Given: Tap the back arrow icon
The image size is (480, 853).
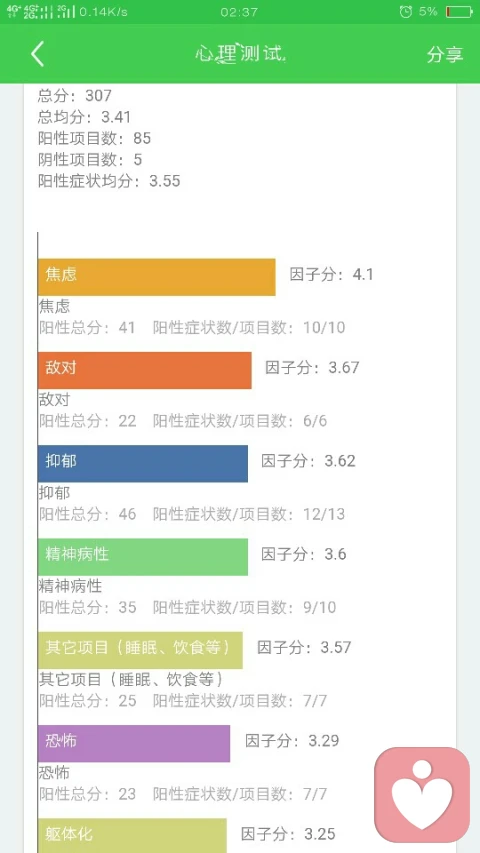Looking at the screenshot, I should 38,54.
